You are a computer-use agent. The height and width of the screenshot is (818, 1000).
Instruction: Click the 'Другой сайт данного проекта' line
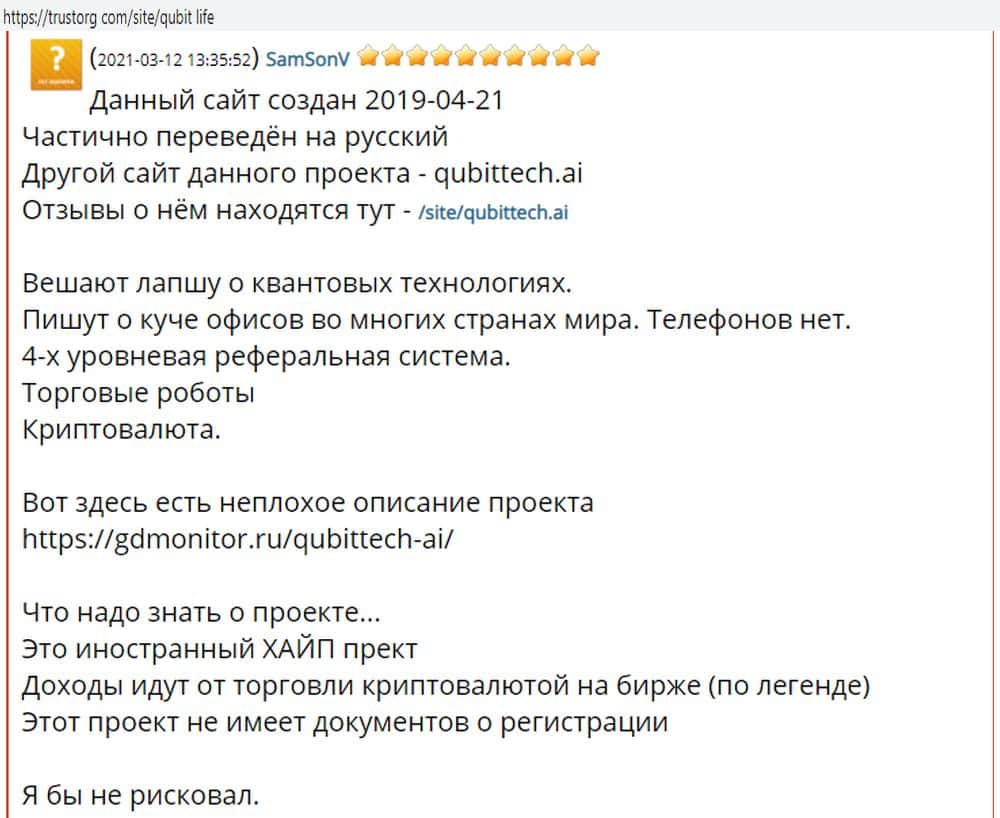tap(301, 173)
